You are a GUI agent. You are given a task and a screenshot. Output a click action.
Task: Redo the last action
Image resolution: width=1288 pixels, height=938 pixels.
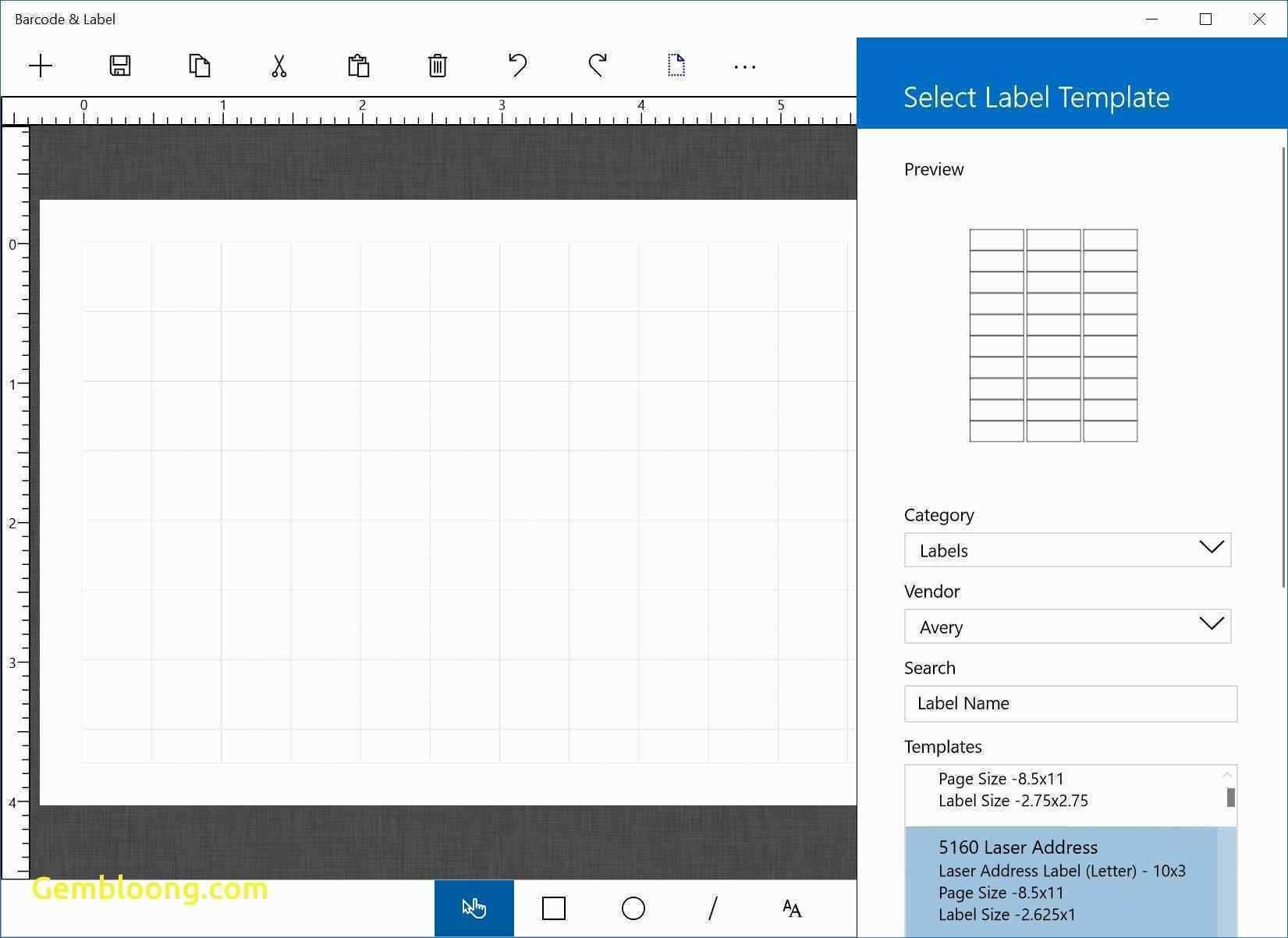598,66
